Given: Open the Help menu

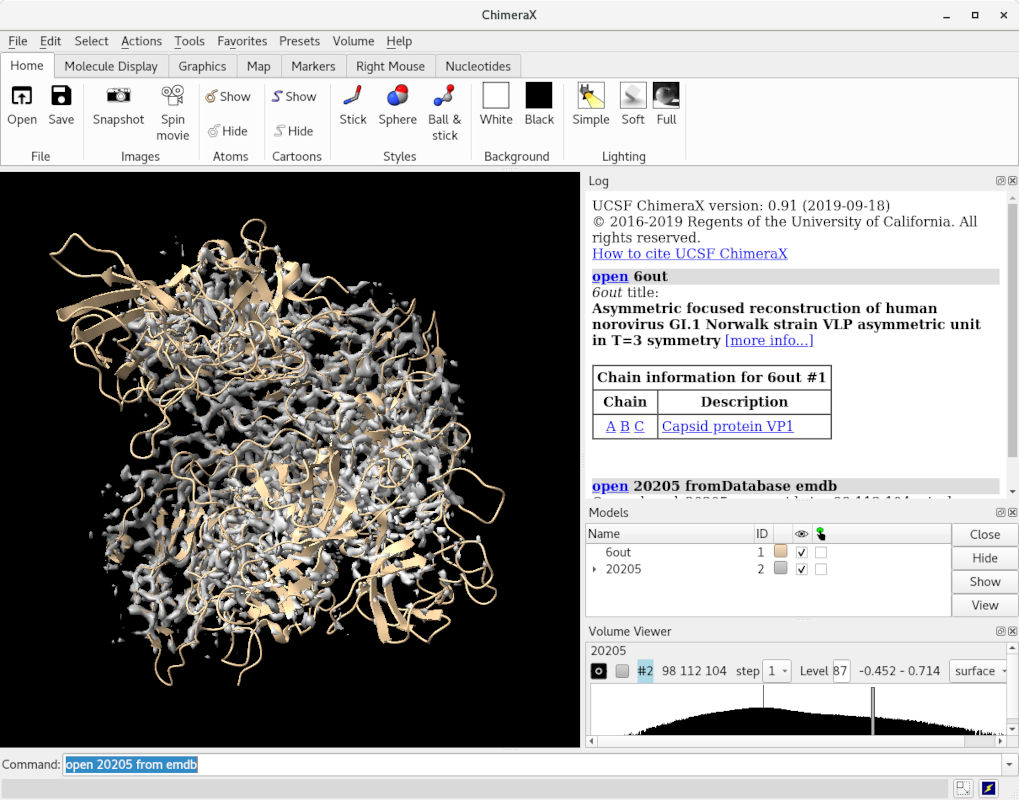Looking at the screenshot, I should tap(399, 41).
